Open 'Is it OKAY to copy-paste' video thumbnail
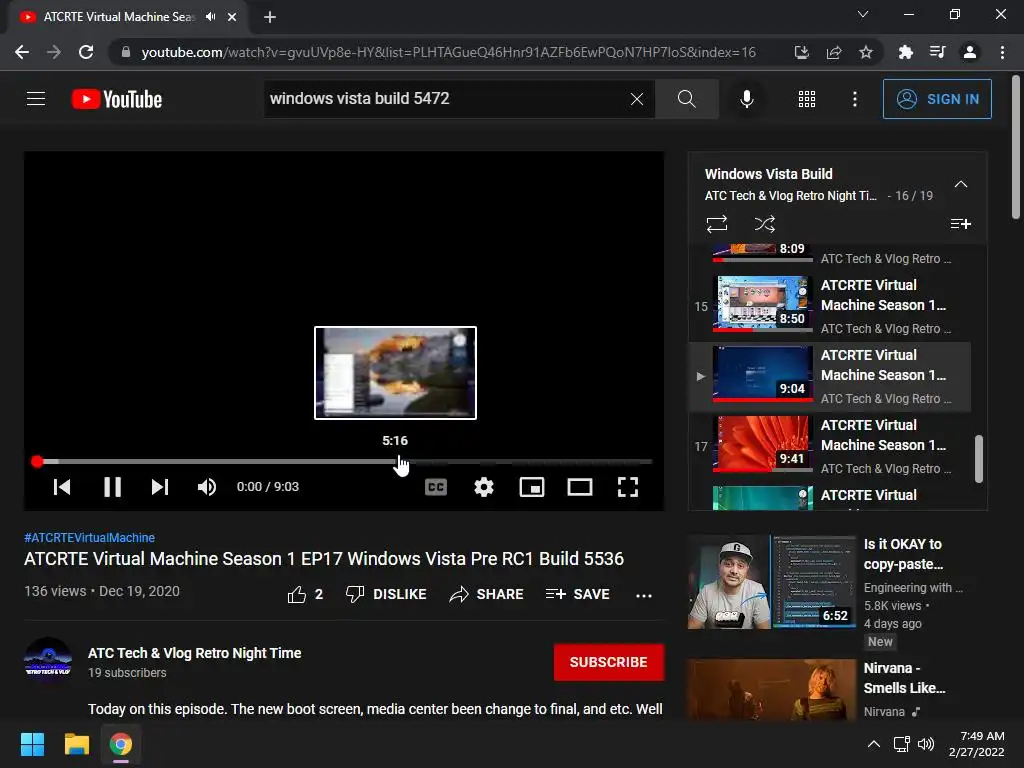The width and height of the screenshot is (1024, 768). pos(771,582)
